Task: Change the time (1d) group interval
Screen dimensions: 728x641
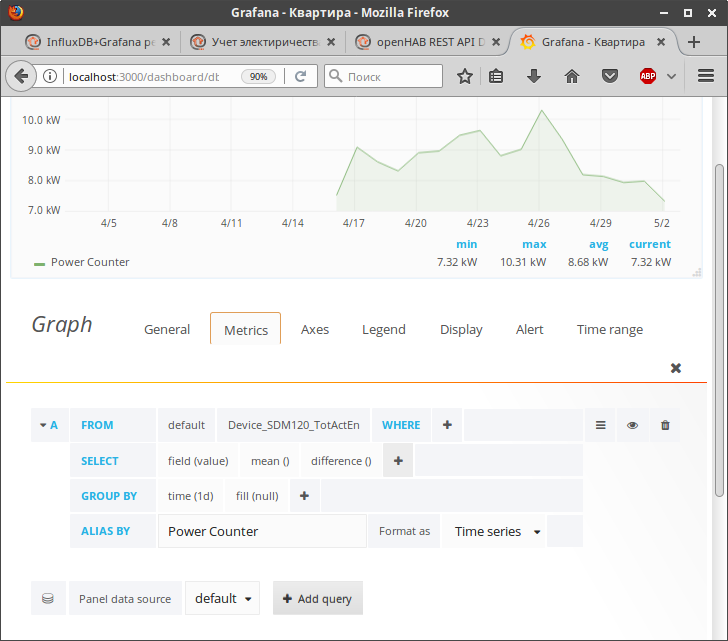Action: 190,496
